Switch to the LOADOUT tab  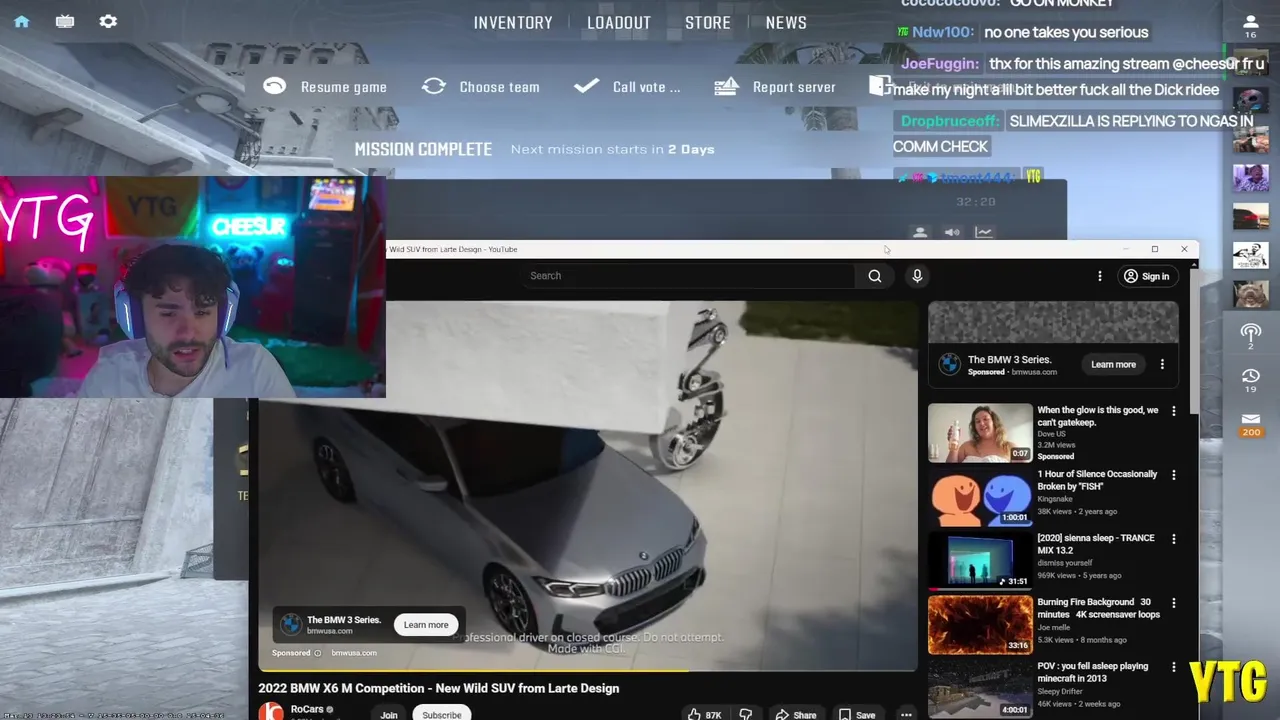pos(619,23)
